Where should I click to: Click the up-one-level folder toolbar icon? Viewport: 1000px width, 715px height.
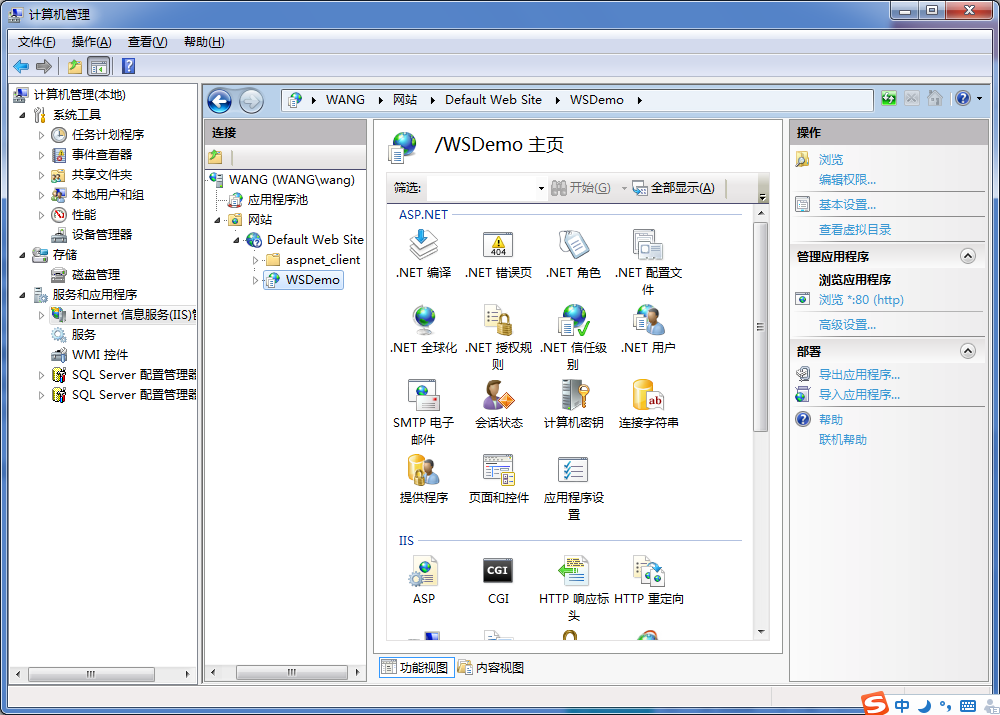coord(75,66)
